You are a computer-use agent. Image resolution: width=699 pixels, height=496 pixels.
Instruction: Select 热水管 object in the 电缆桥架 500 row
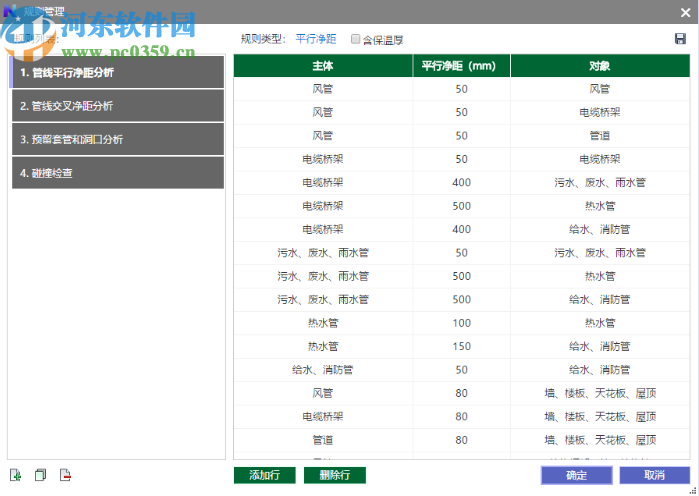click(600, 206)
